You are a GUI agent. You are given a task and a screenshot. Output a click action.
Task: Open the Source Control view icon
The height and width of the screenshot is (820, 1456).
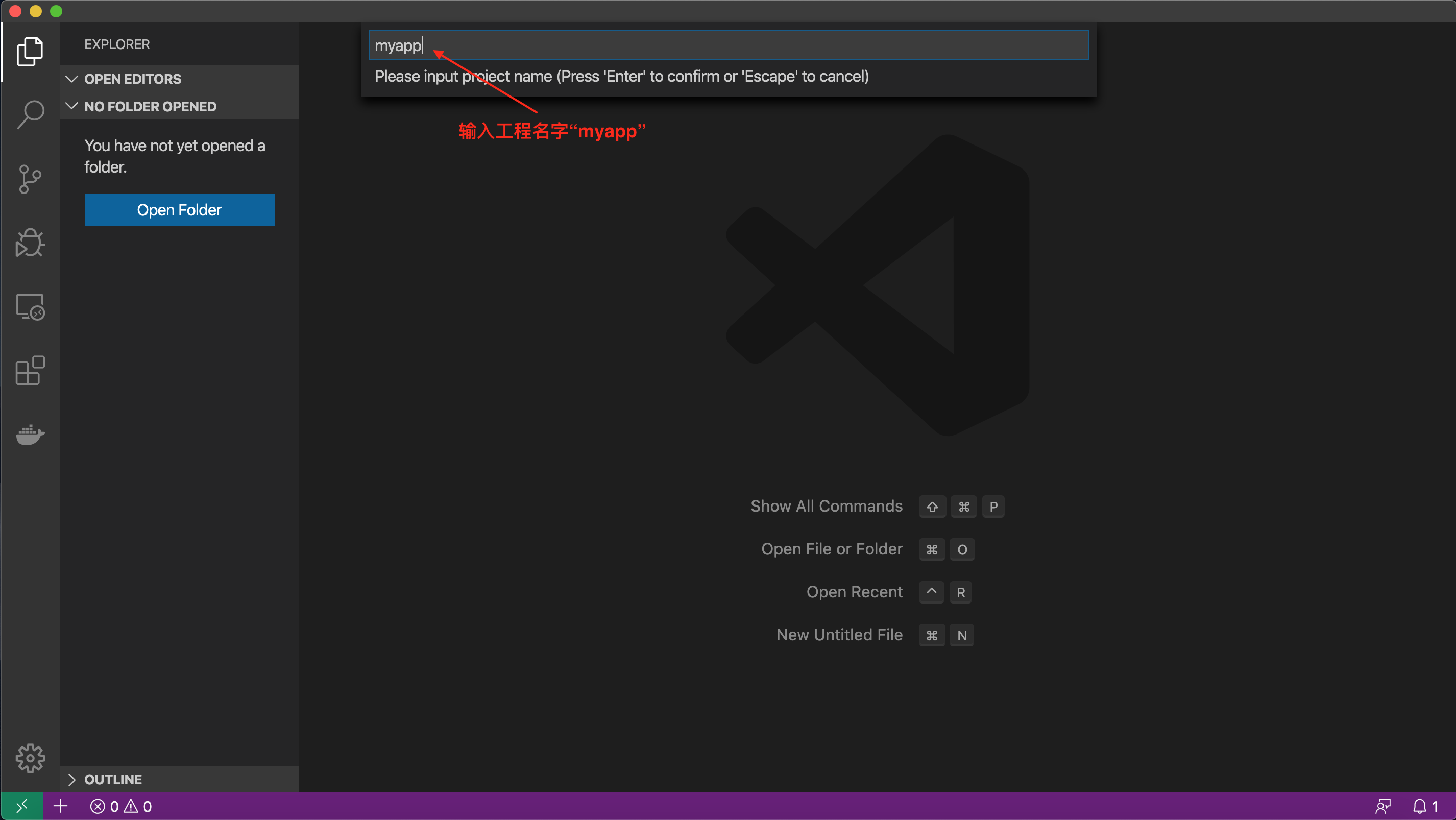pos(30,179)
